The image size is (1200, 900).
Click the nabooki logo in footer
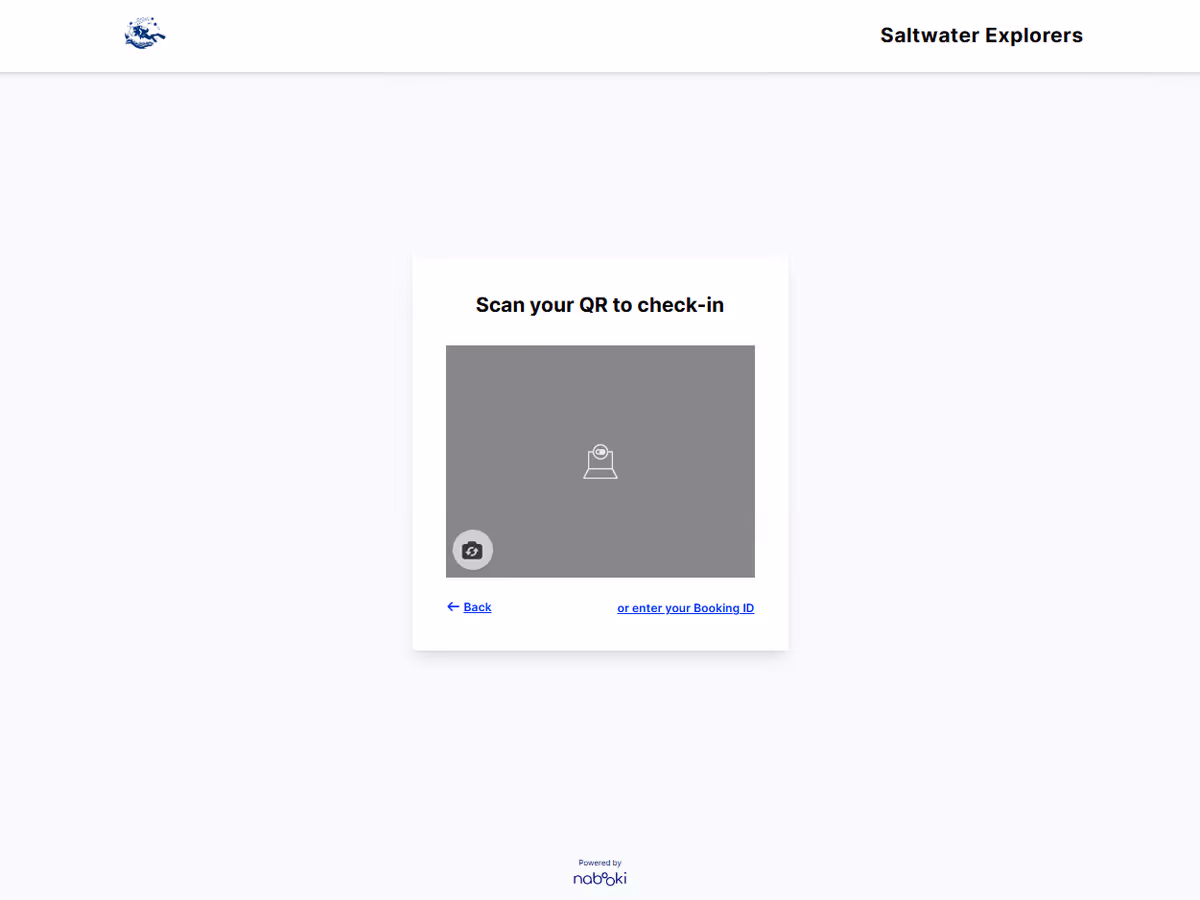point(600,878)
